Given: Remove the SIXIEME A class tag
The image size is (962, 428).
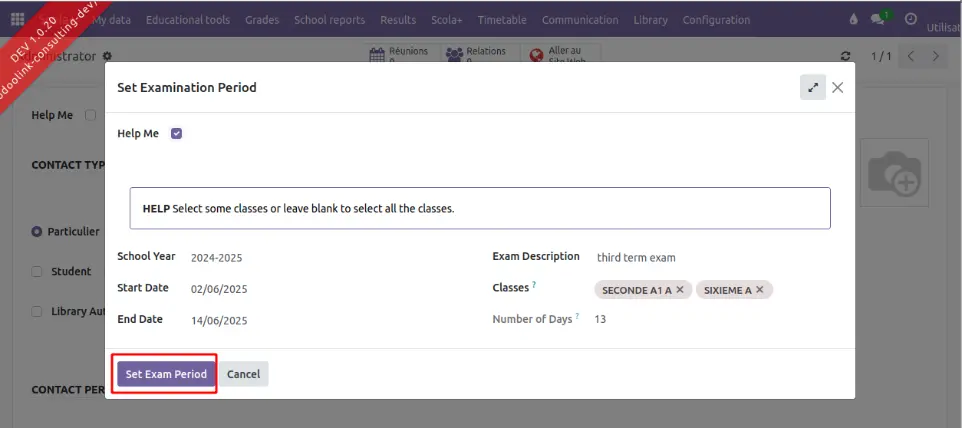Looking at the screenshot, I should [x=760, y=290].
